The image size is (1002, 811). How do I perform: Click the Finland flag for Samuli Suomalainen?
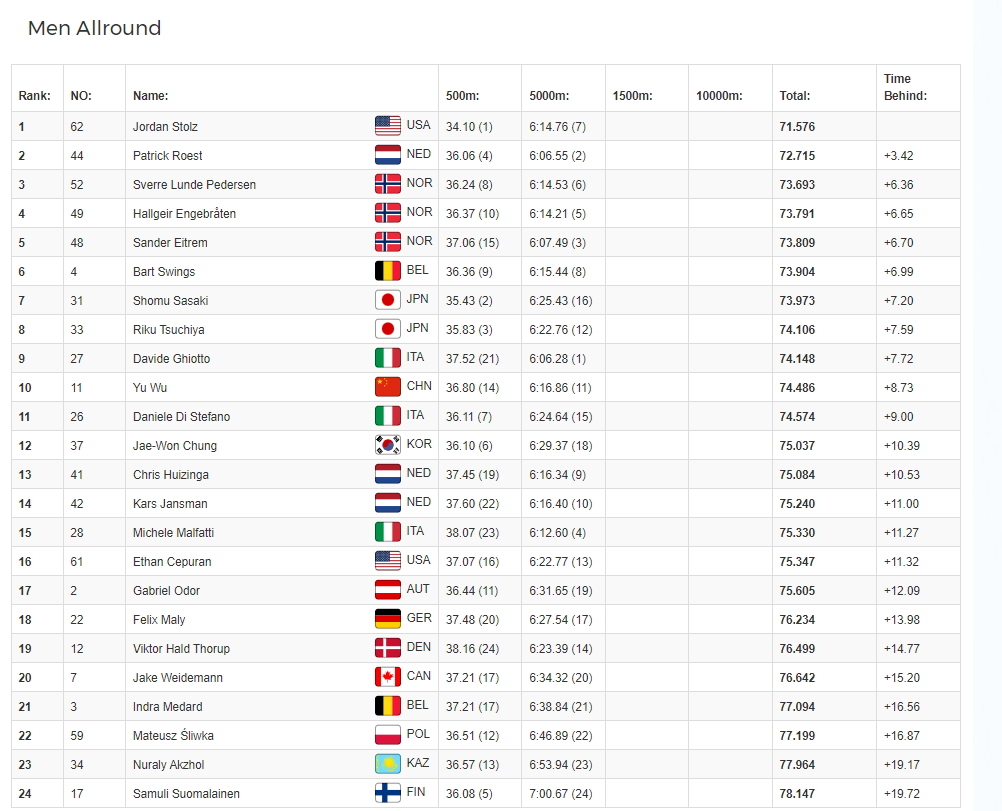click(x=387, y=793)
